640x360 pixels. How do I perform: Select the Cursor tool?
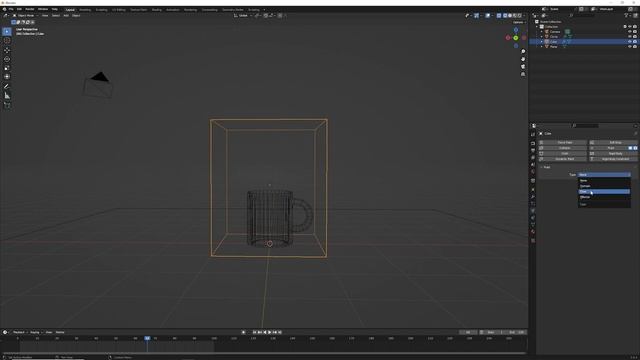click(7, 40)
